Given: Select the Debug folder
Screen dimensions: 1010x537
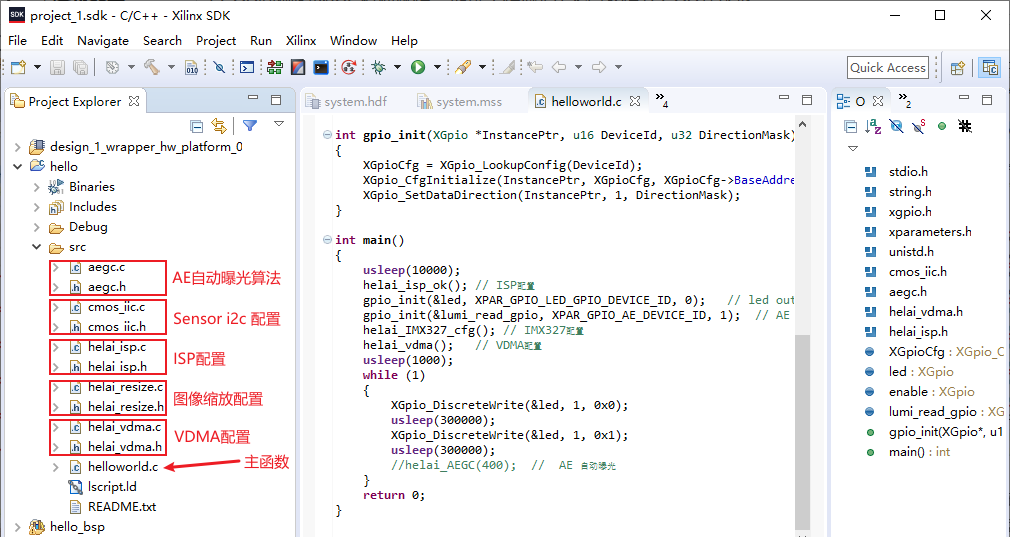Looking at the screenshot, I should coord(88,227).
